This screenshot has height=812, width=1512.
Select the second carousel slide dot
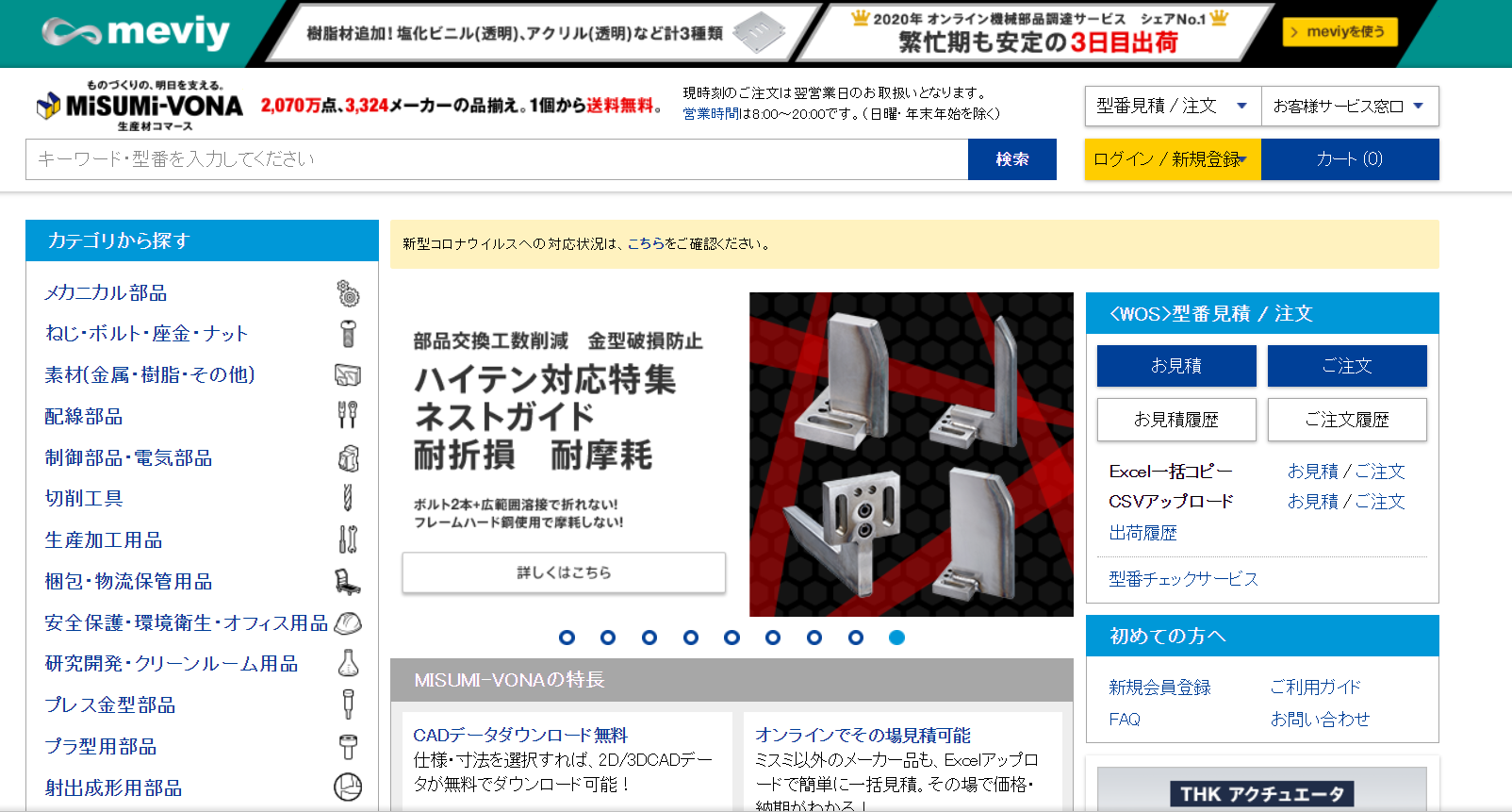click(x=608, y=638)
